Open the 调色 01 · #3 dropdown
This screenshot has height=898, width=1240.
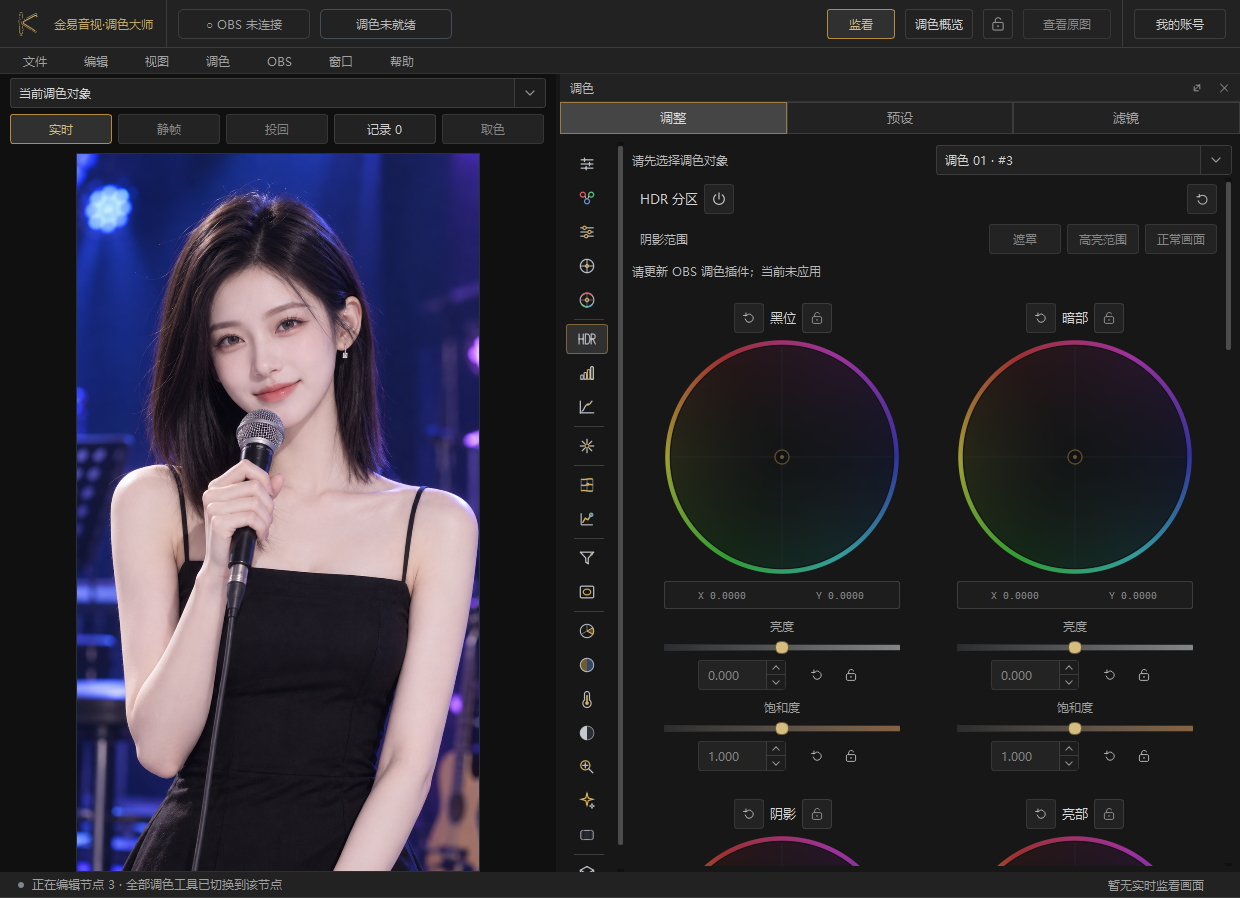1216,160
